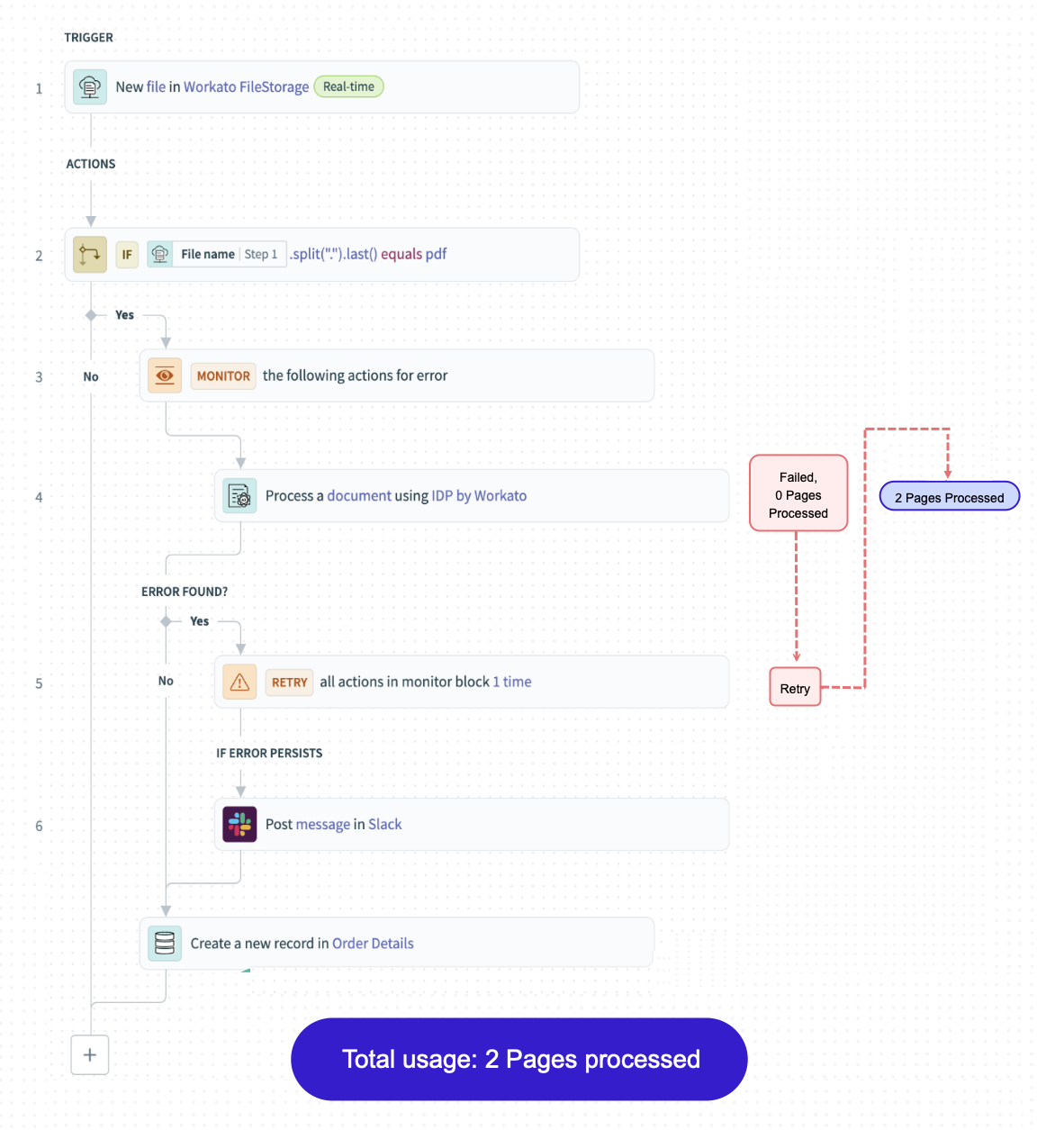Image resolution: width=1064 pixels, height=1130 pixels.
Task: Click the file icon inside the File name pill
Action: pyautogui.click(x=159, y=254)
